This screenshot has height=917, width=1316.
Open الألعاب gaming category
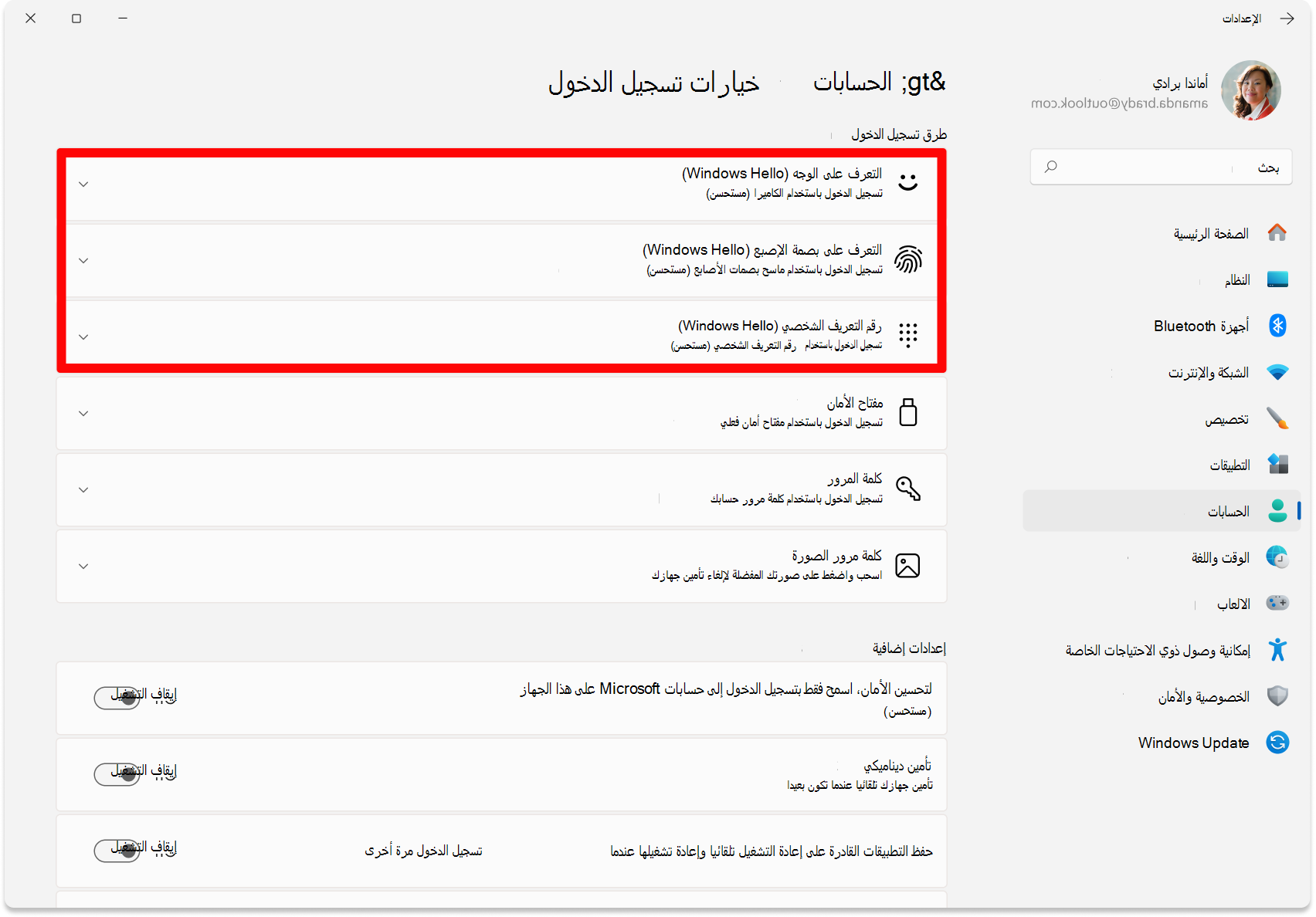pyautogui.click(x=1162, y=604)
